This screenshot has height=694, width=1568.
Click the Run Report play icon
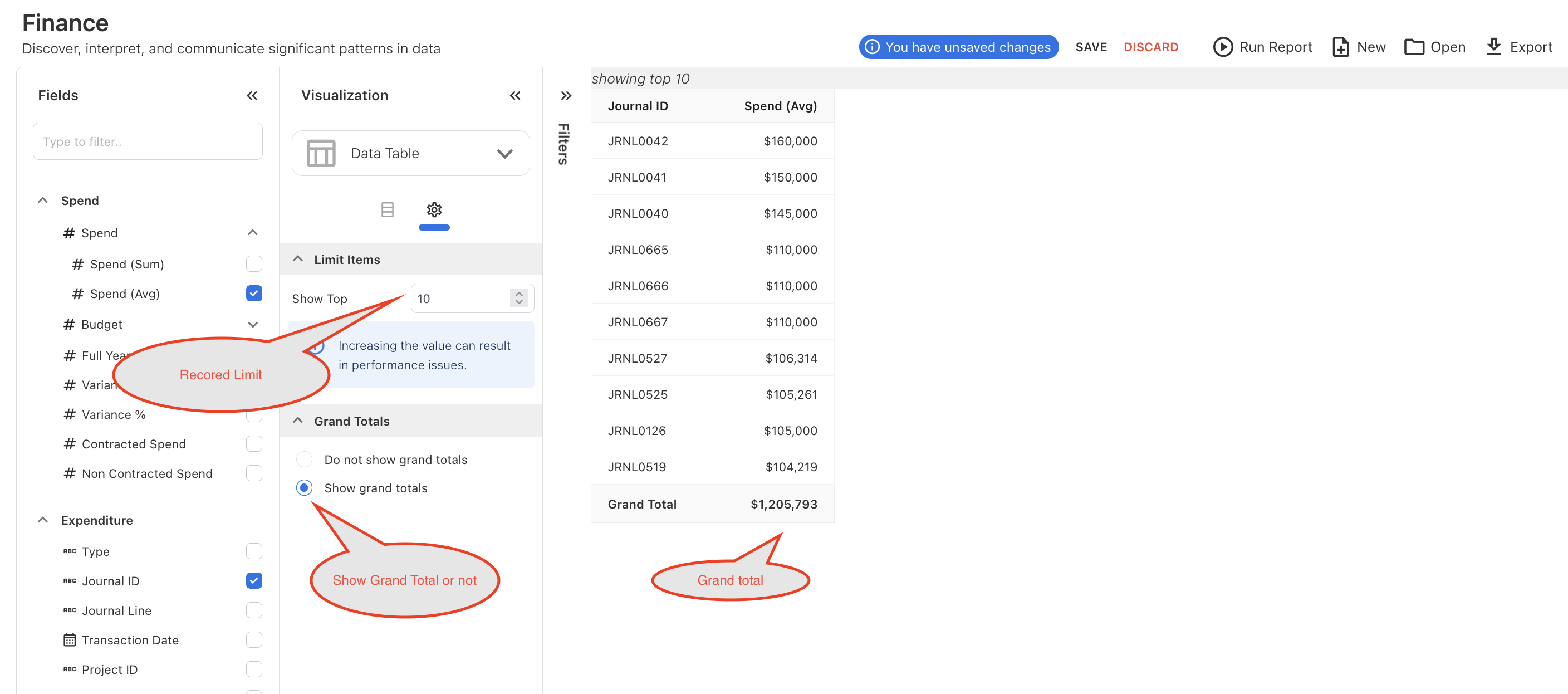1222,47
